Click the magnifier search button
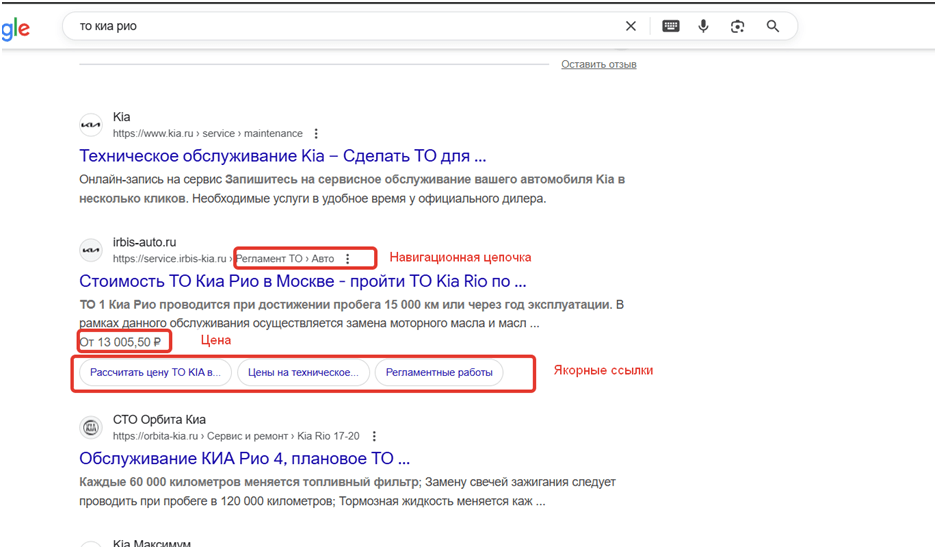The width and height of the screenshot is (937, 549). pos(773,26)
